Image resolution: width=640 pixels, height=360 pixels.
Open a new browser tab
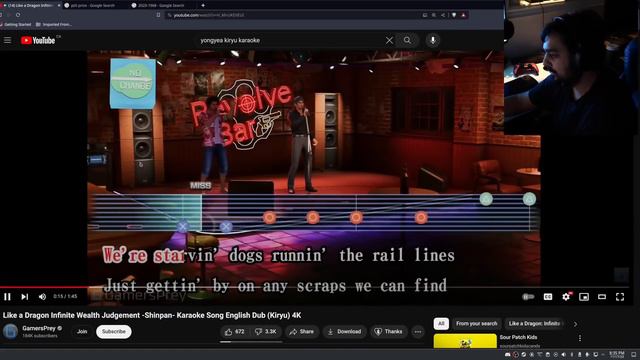point(203,5)
